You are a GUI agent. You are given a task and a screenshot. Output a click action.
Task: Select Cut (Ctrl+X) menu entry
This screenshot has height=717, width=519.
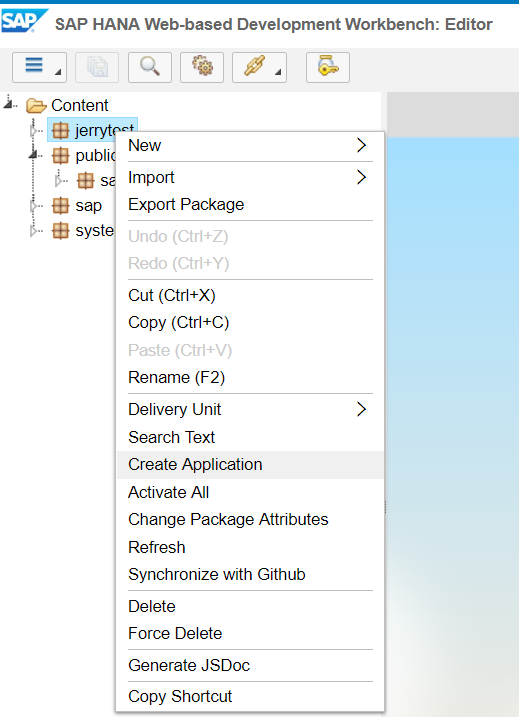(x=250, y=295)
